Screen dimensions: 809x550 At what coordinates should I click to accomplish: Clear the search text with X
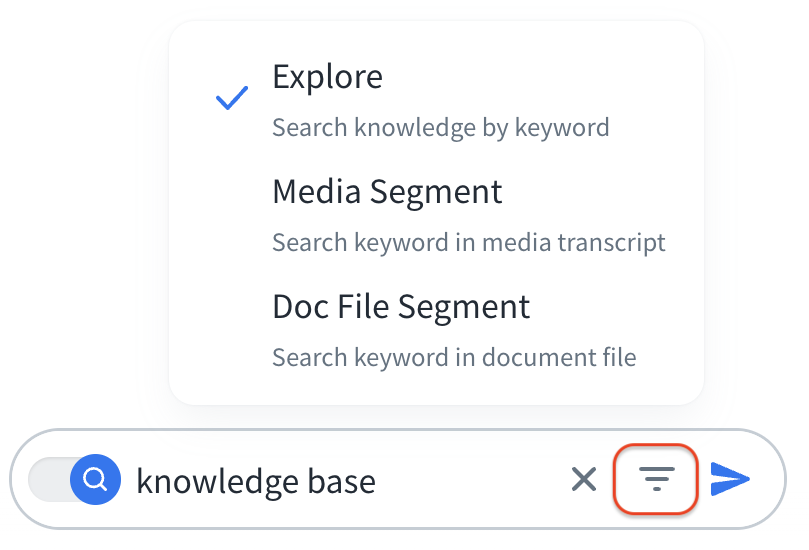(x=583, y=480)
